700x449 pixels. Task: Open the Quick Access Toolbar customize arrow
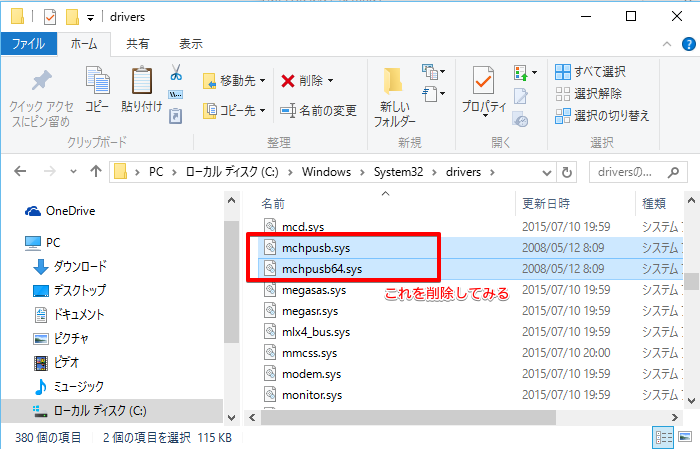90,18
